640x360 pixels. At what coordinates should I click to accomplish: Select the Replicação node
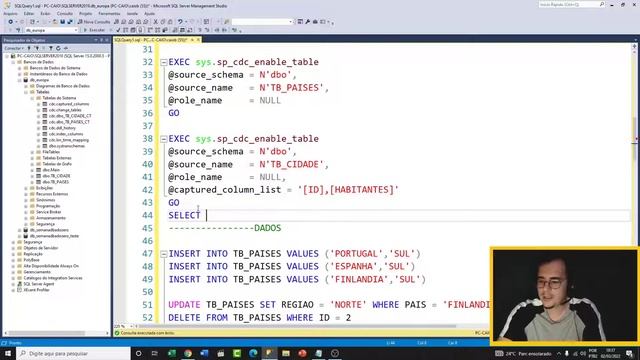pos(33,254)
